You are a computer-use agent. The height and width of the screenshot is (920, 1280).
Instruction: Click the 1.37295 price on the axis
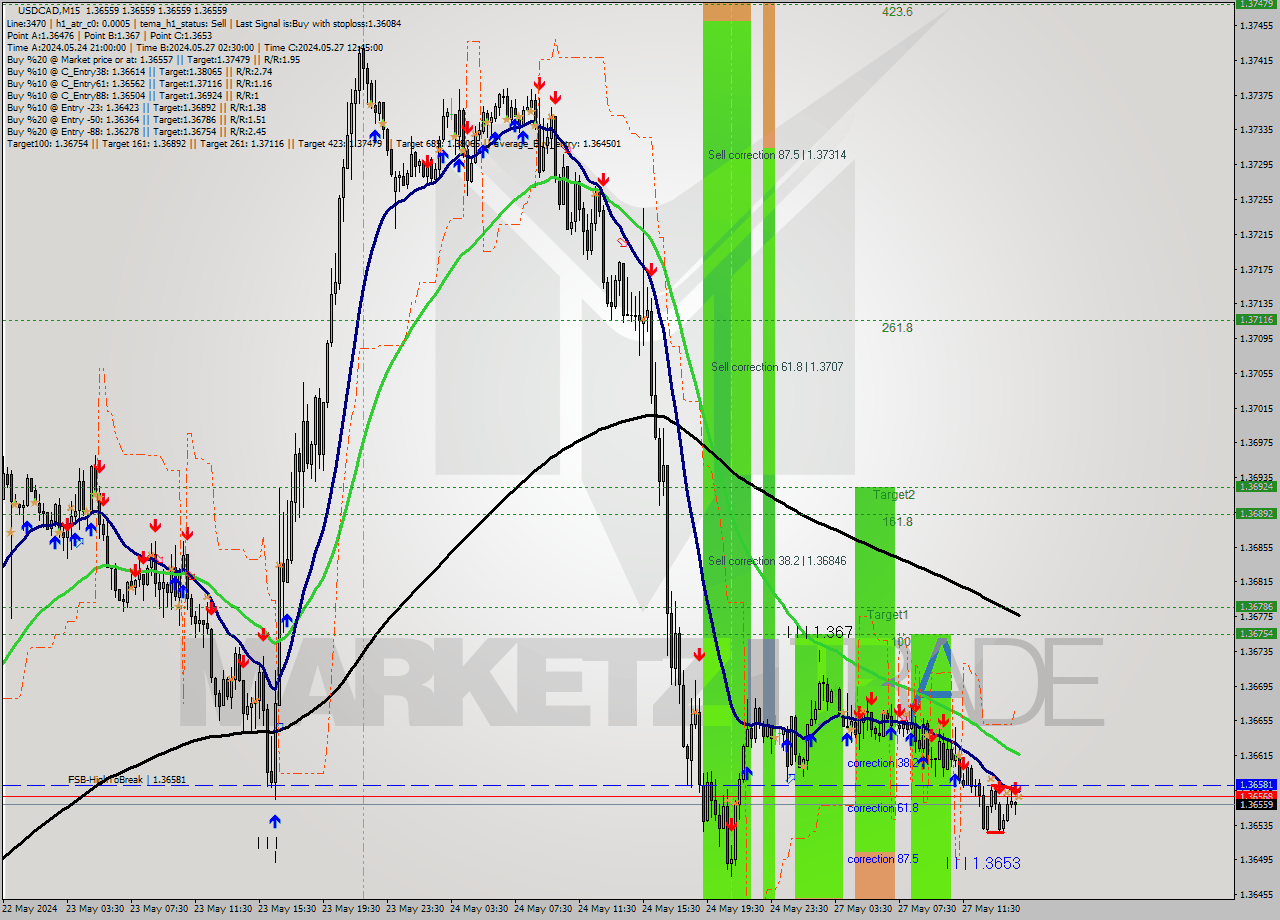click(x=1255, y=164)
